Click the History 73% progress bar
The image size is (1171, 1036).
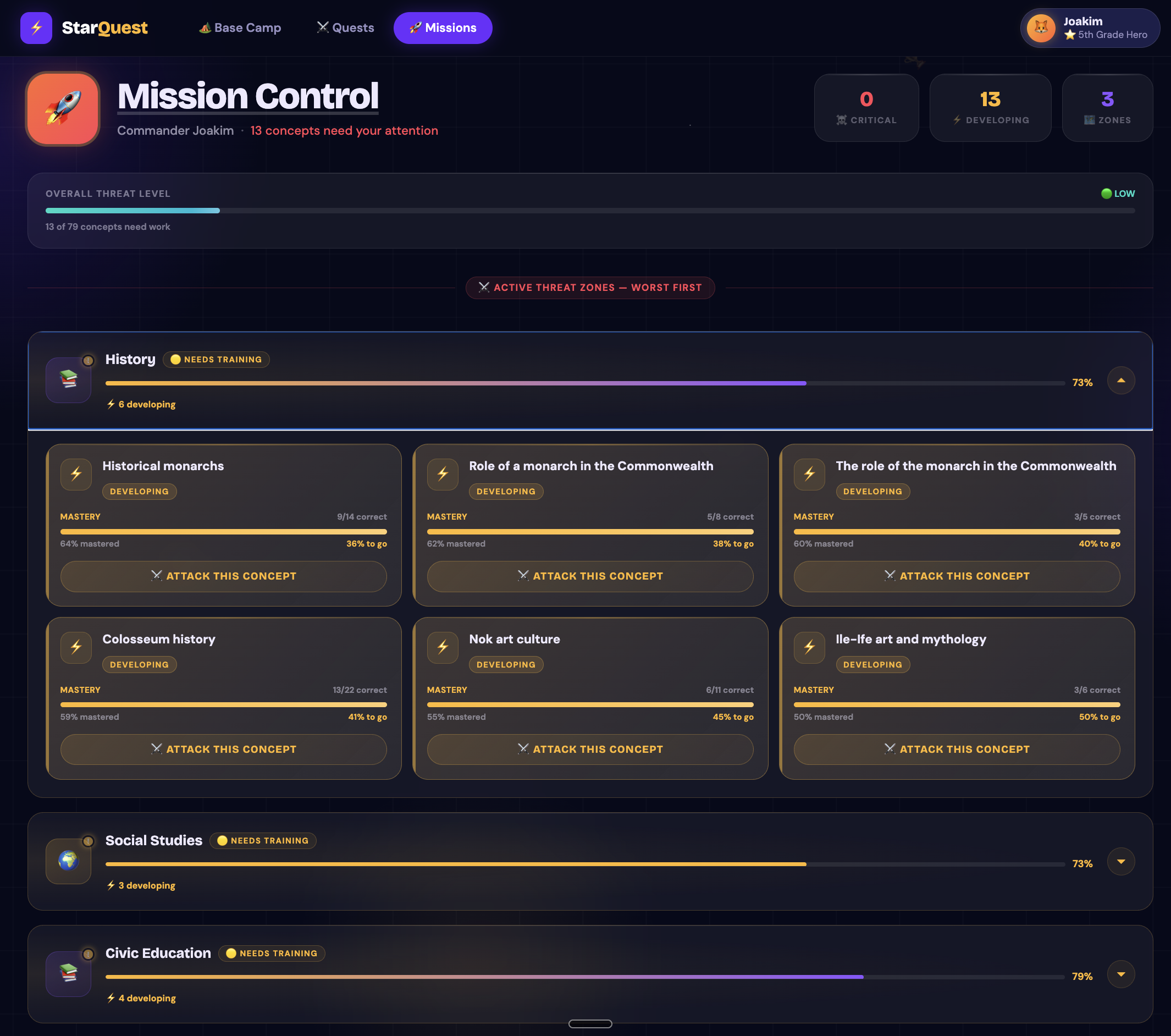(585, 383)
